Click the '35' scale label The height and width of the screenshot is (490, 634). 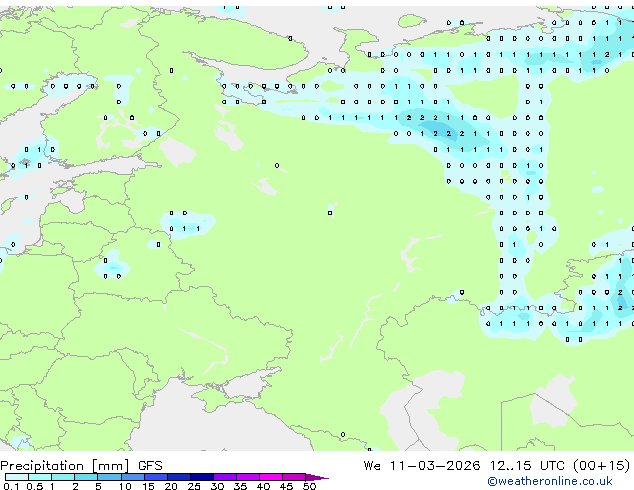tap(240, 486)
